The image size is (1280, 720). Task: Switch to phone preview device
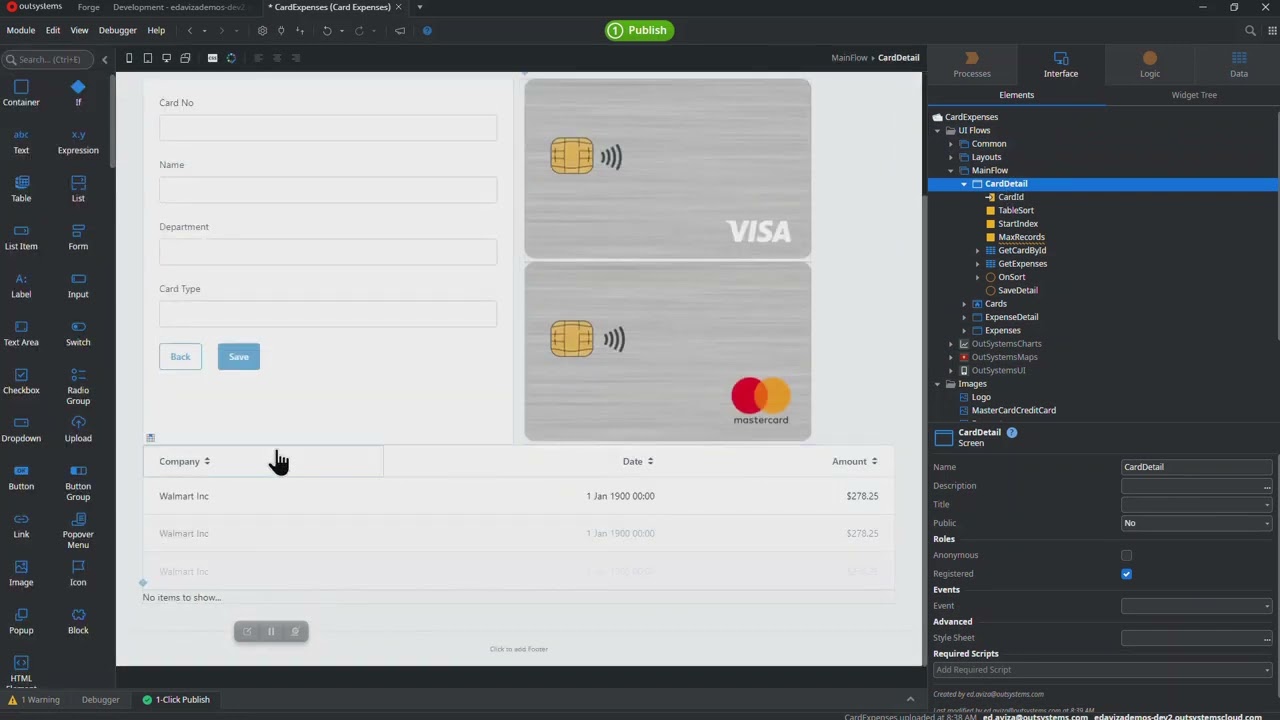click(x=129, y=58)
